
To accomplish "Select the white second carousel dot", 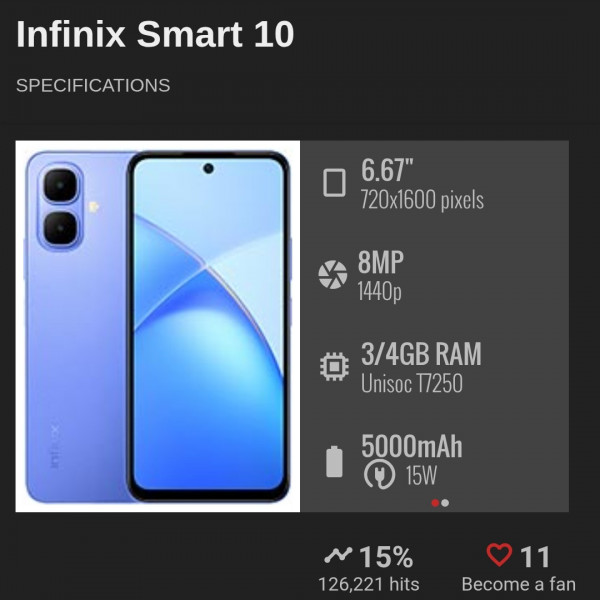I will 445,503.
